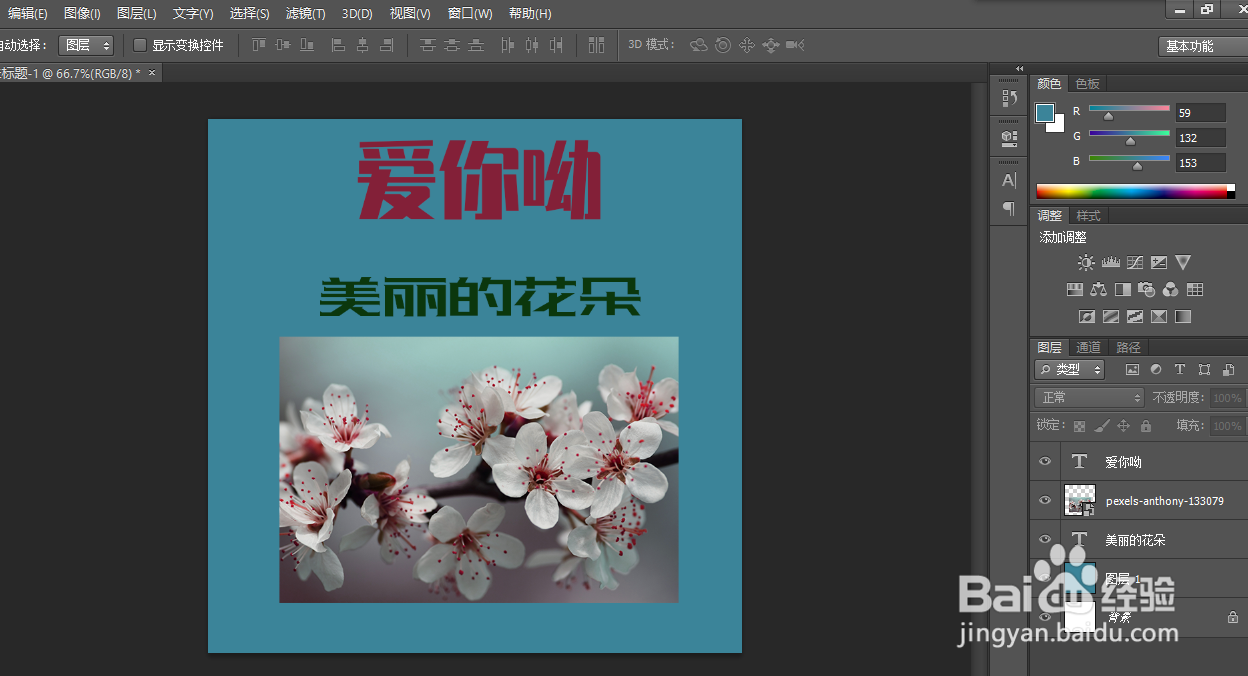Toggle lock position
This screenshot has width=1248, height=676.
pos(1124,426)
